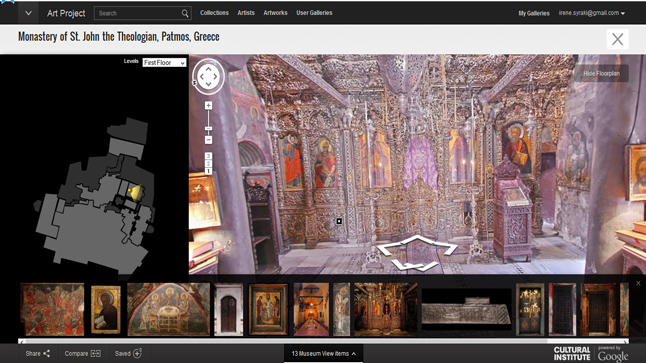
Task: Open the Collections menu
Action: point(214,13)
